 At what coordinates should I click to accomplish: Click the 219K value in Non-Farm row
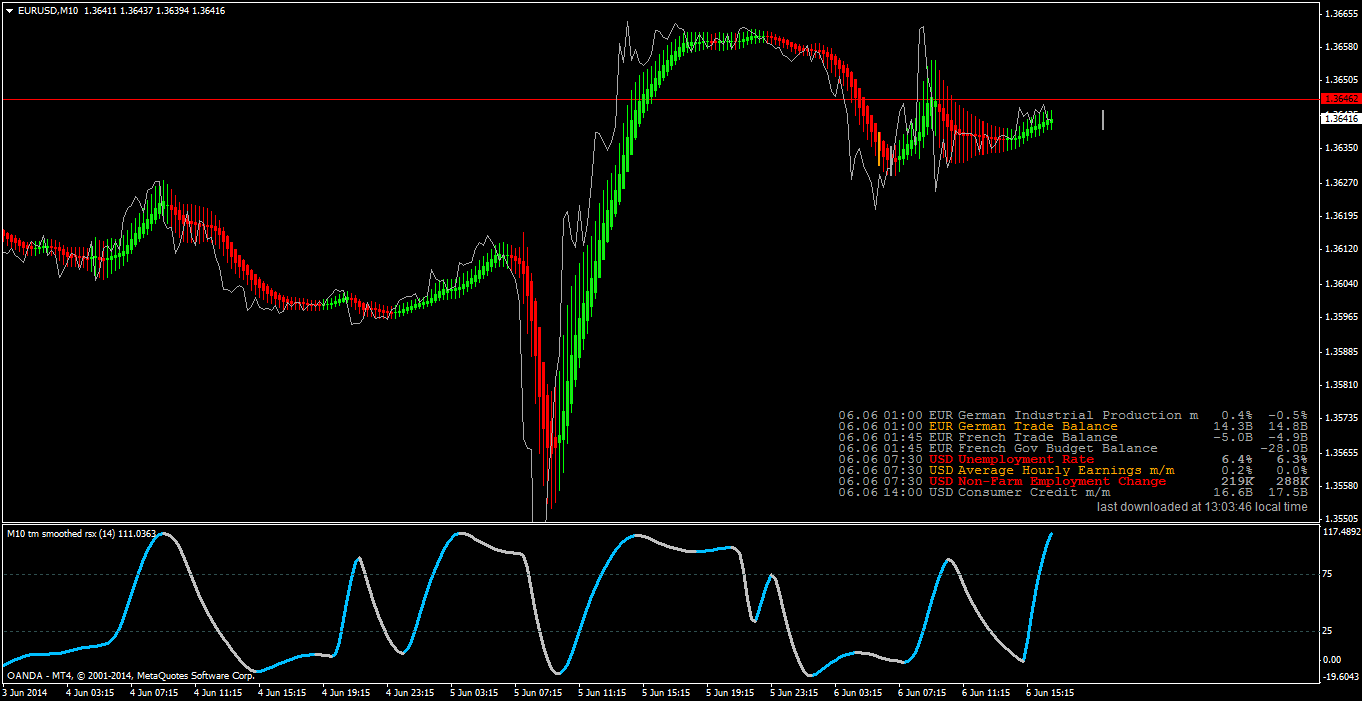[1237, 481]
